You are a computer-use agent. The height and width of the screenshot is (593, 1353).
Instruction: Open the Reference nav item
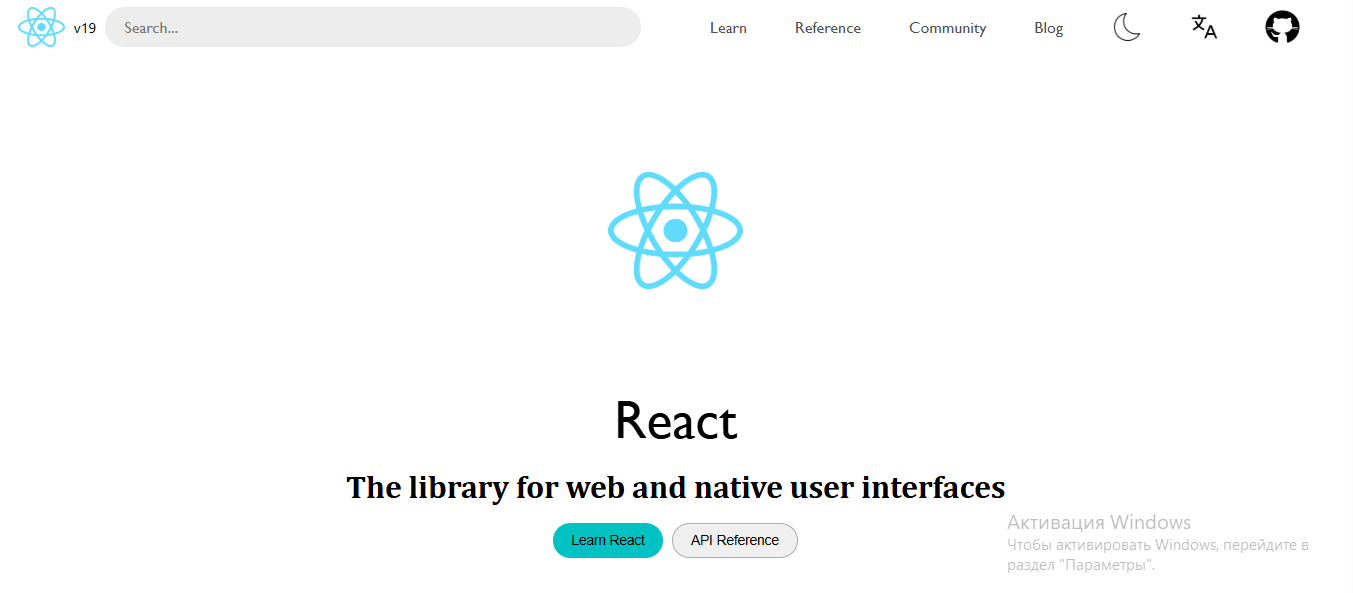click(828, 28)
